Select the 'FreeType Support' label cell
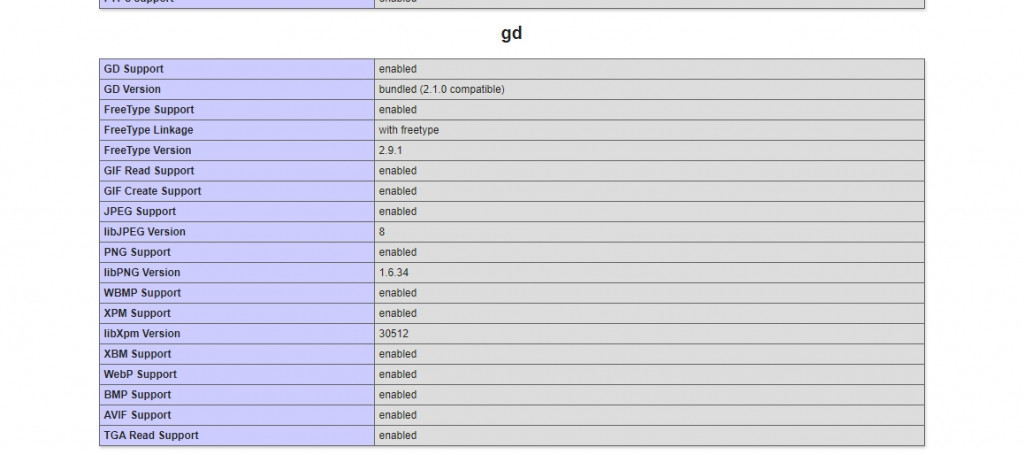The image size is (1024, 455). 237,110
